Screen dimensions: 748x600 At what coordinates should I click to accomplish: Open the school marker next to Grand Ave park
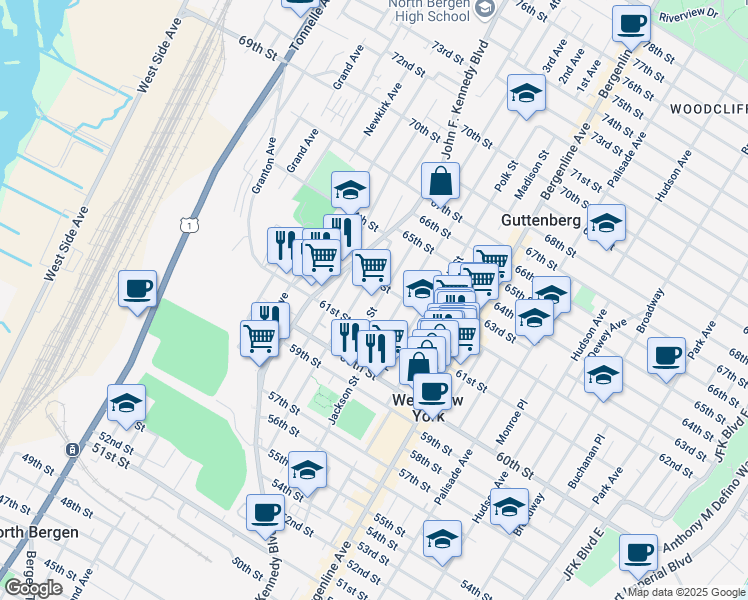[350, 191]
